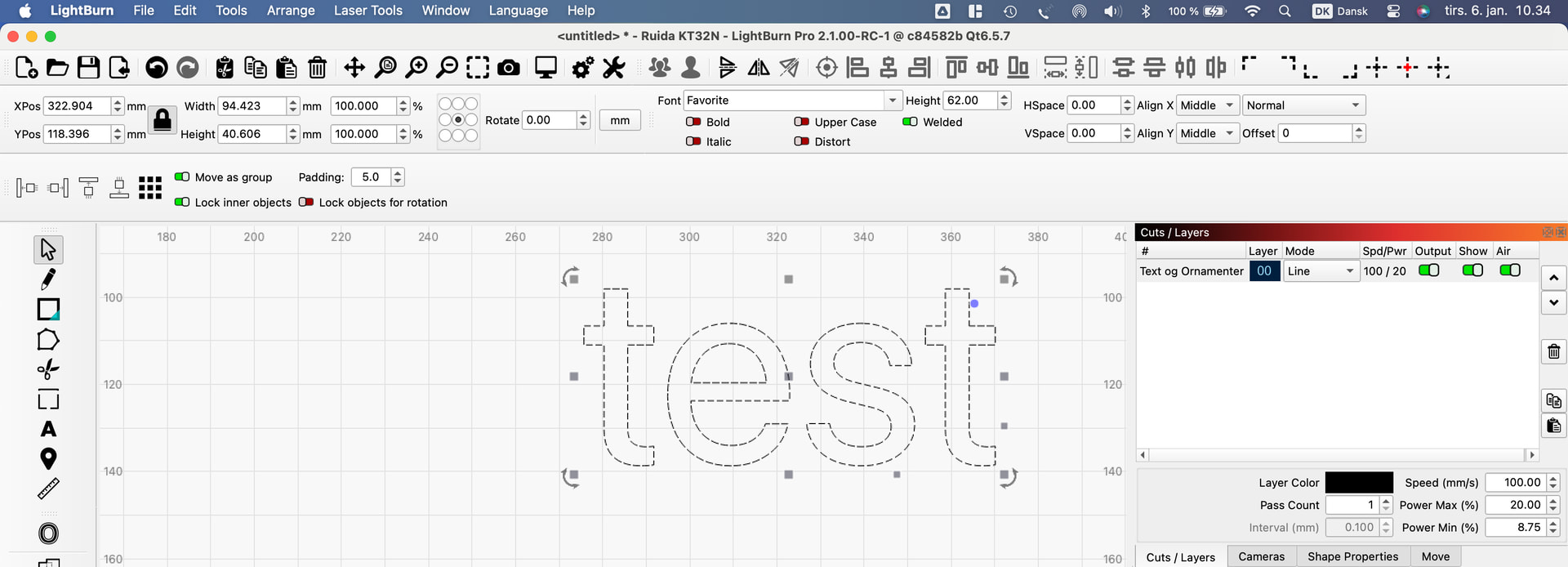
Task: Click the Delete trash icon in toolbar
Action: (318, 68)
